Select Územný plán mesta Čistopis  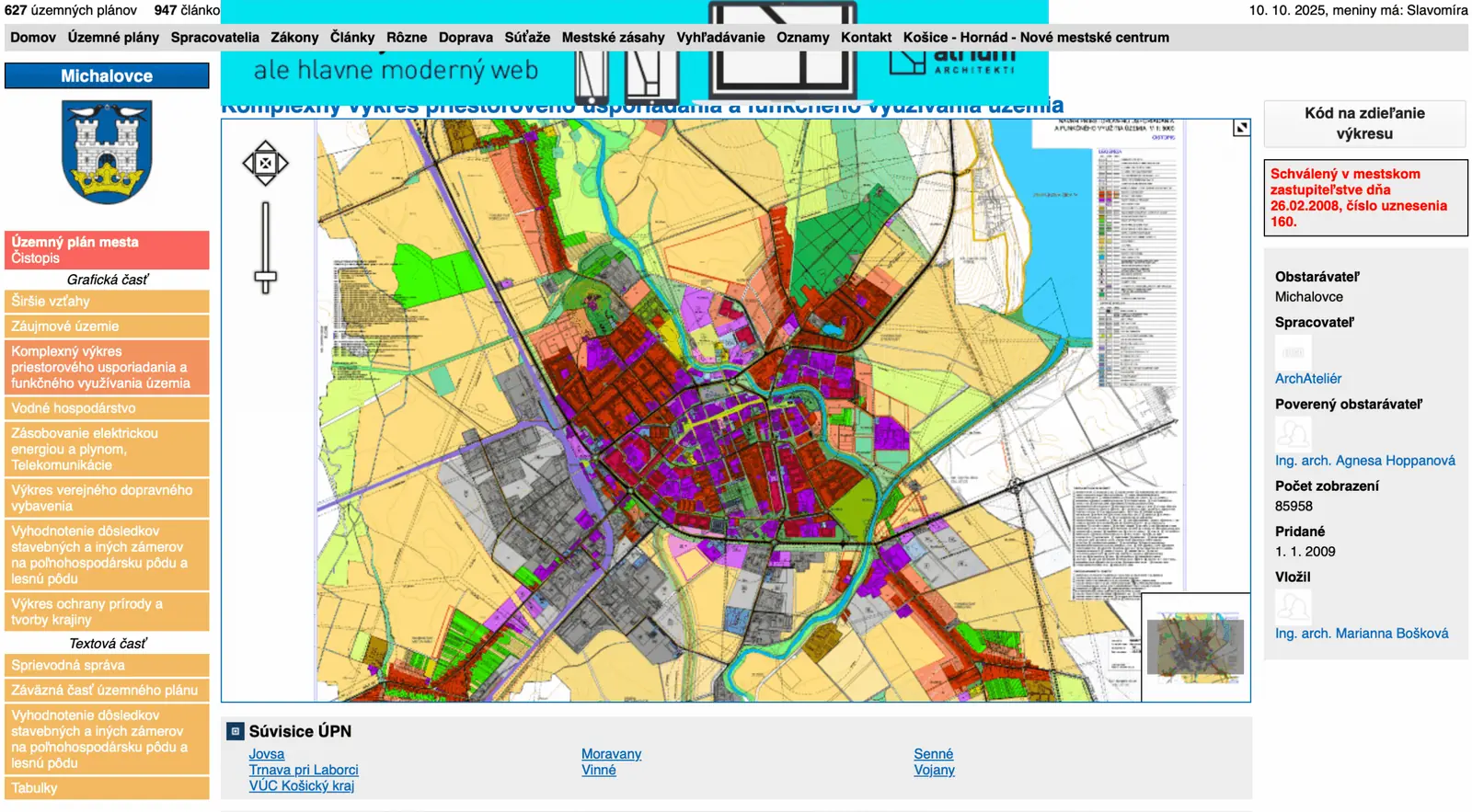point(107,250)
